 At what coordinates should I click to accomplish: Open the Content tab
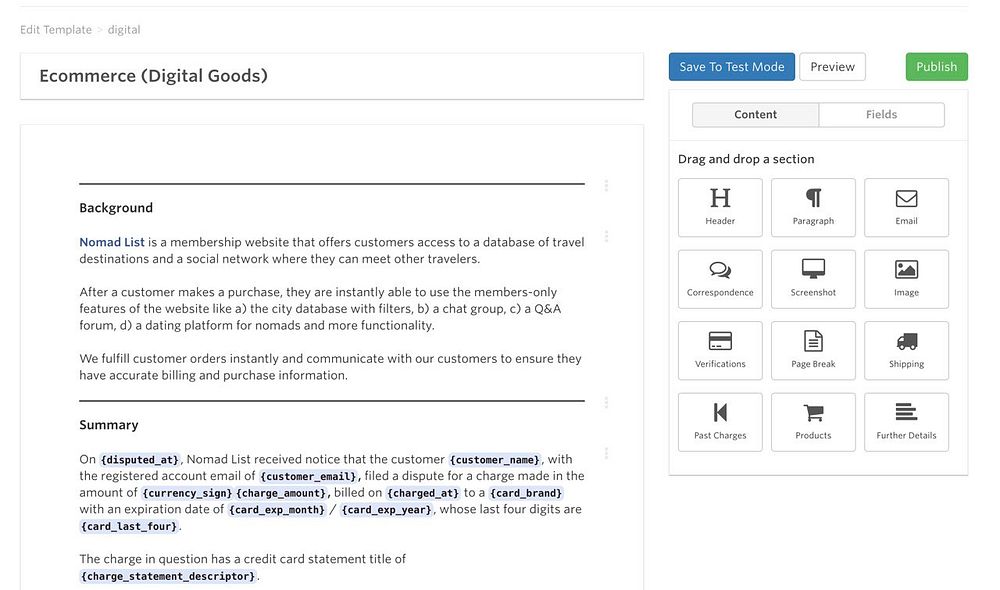pos(755,115)
